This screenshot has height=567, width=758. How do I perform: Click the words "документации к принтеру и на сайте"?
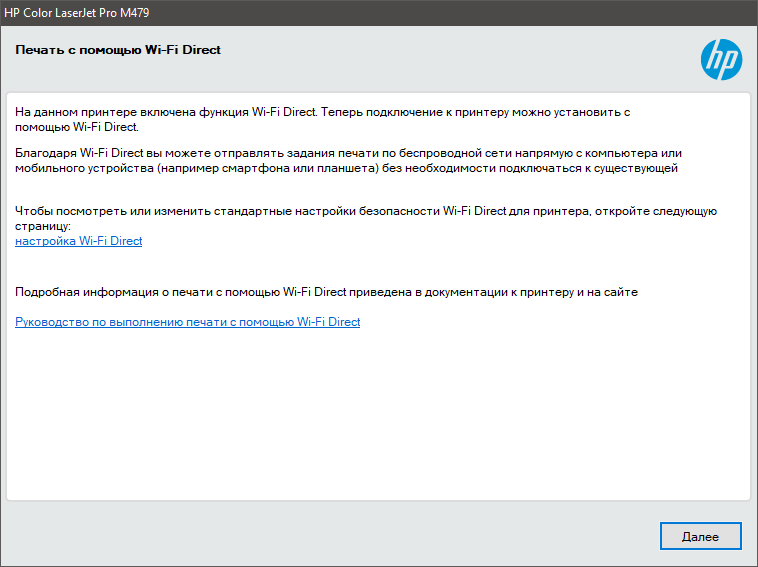click(539, 292)
